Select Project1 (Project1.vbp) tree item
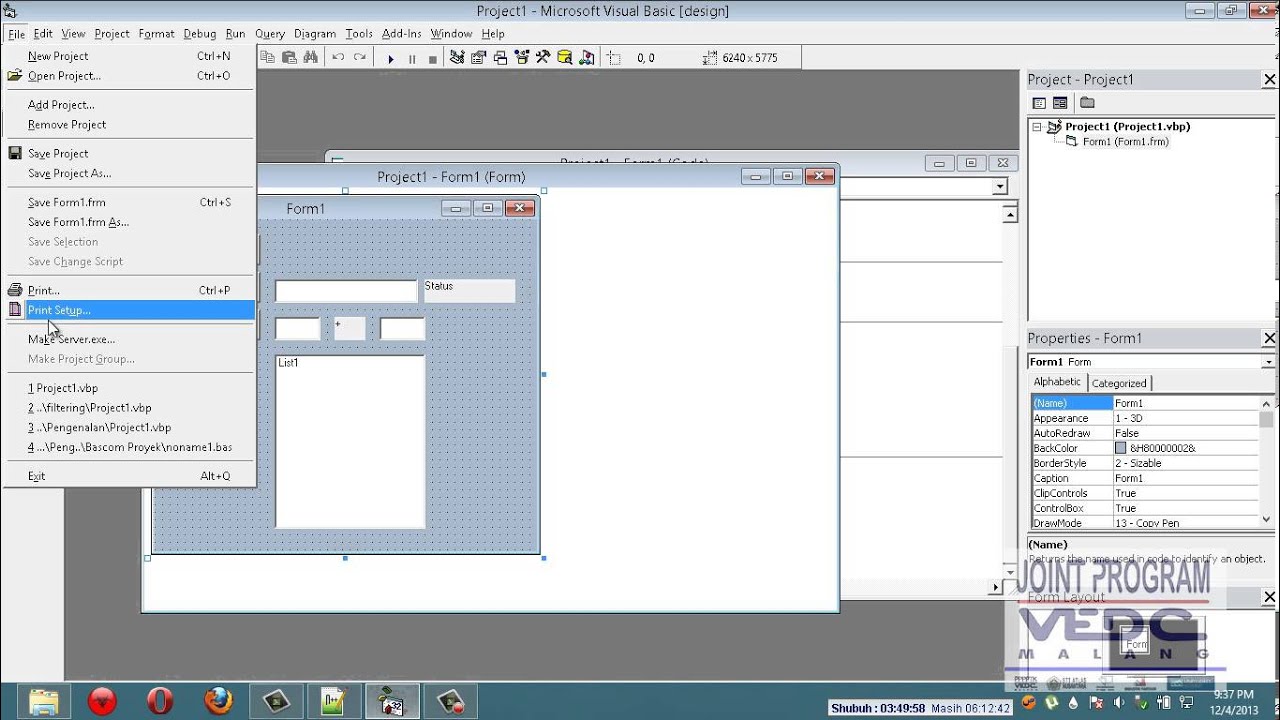Viewport: 1280px width, 720px height. (1127, 127)
